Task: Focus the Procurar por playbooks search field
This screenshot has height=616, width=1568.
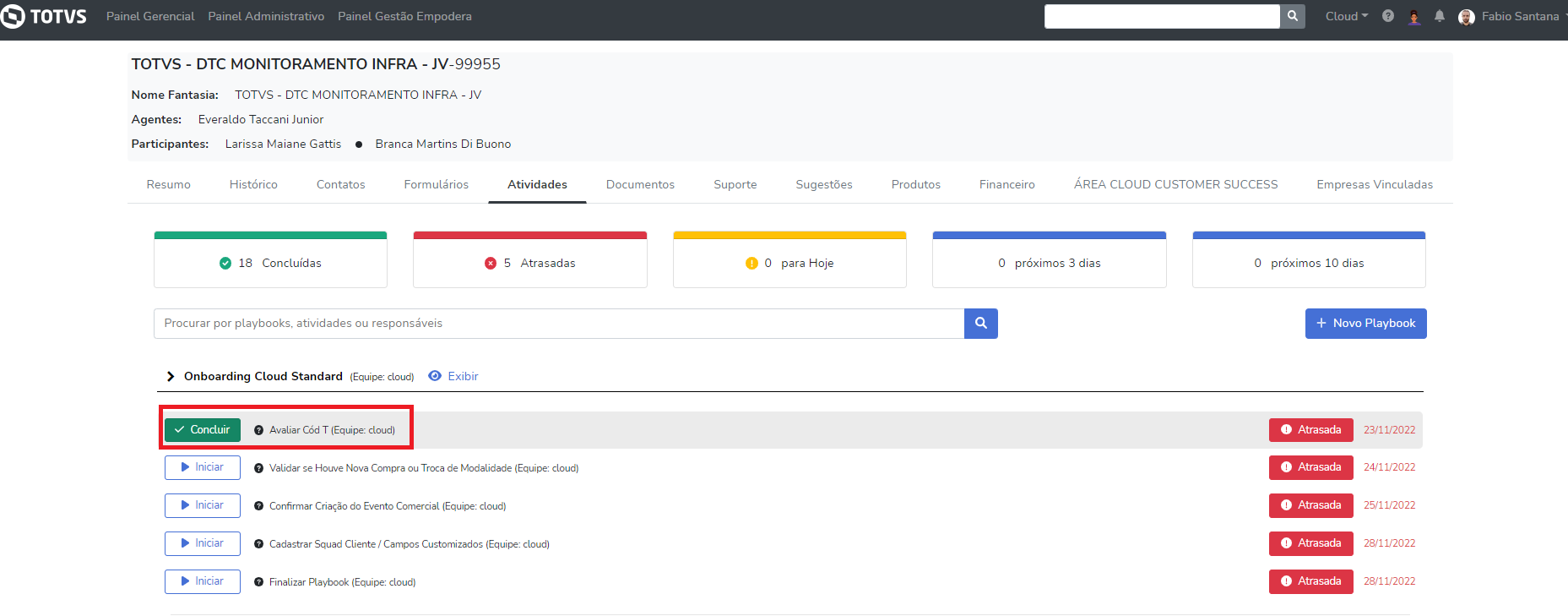Action: pyautogui.click(x=559, y=324)
